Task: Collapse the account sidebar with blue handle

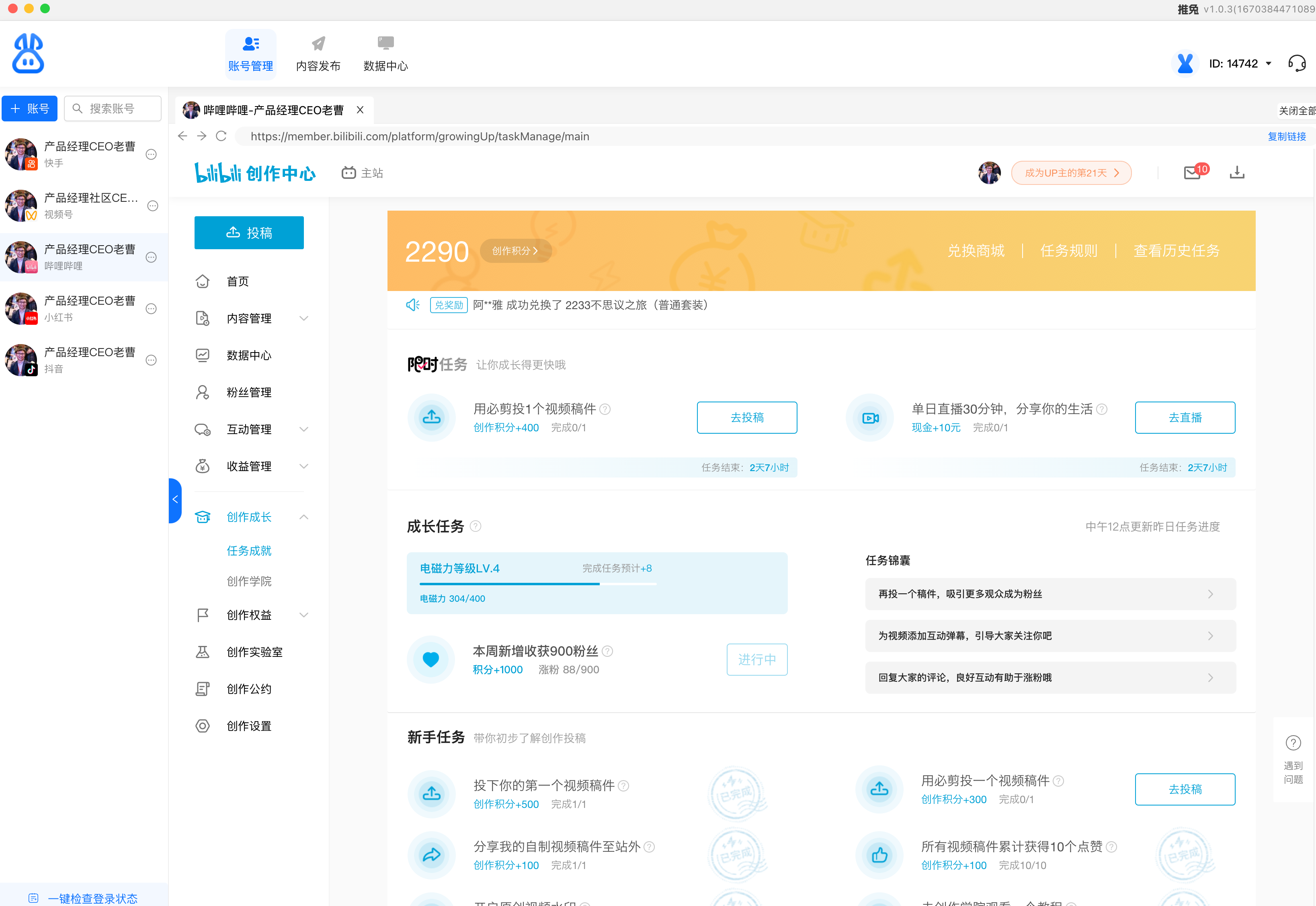Action: pyautogui.click(x=175, y=500)
